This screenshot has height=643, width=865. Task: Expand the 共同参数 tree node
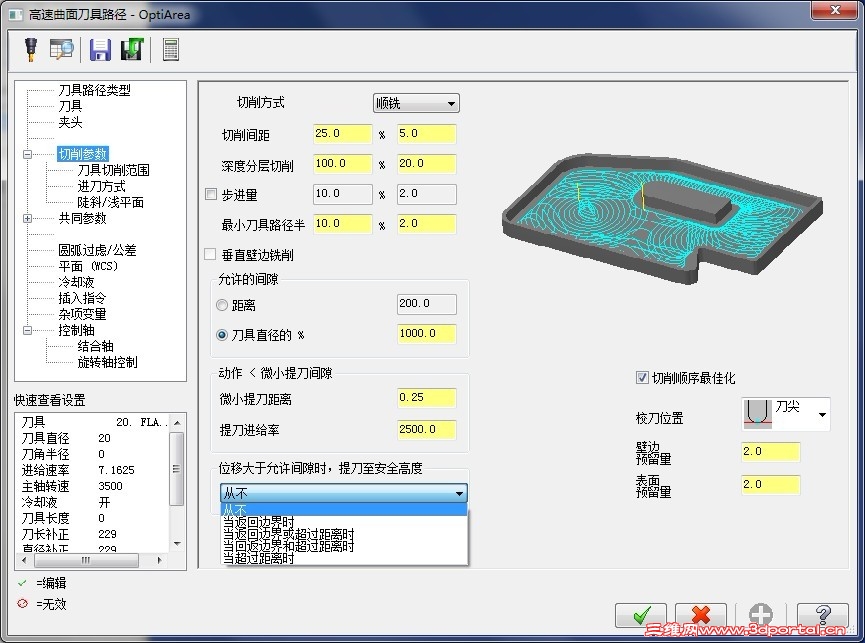click(27, 218)
